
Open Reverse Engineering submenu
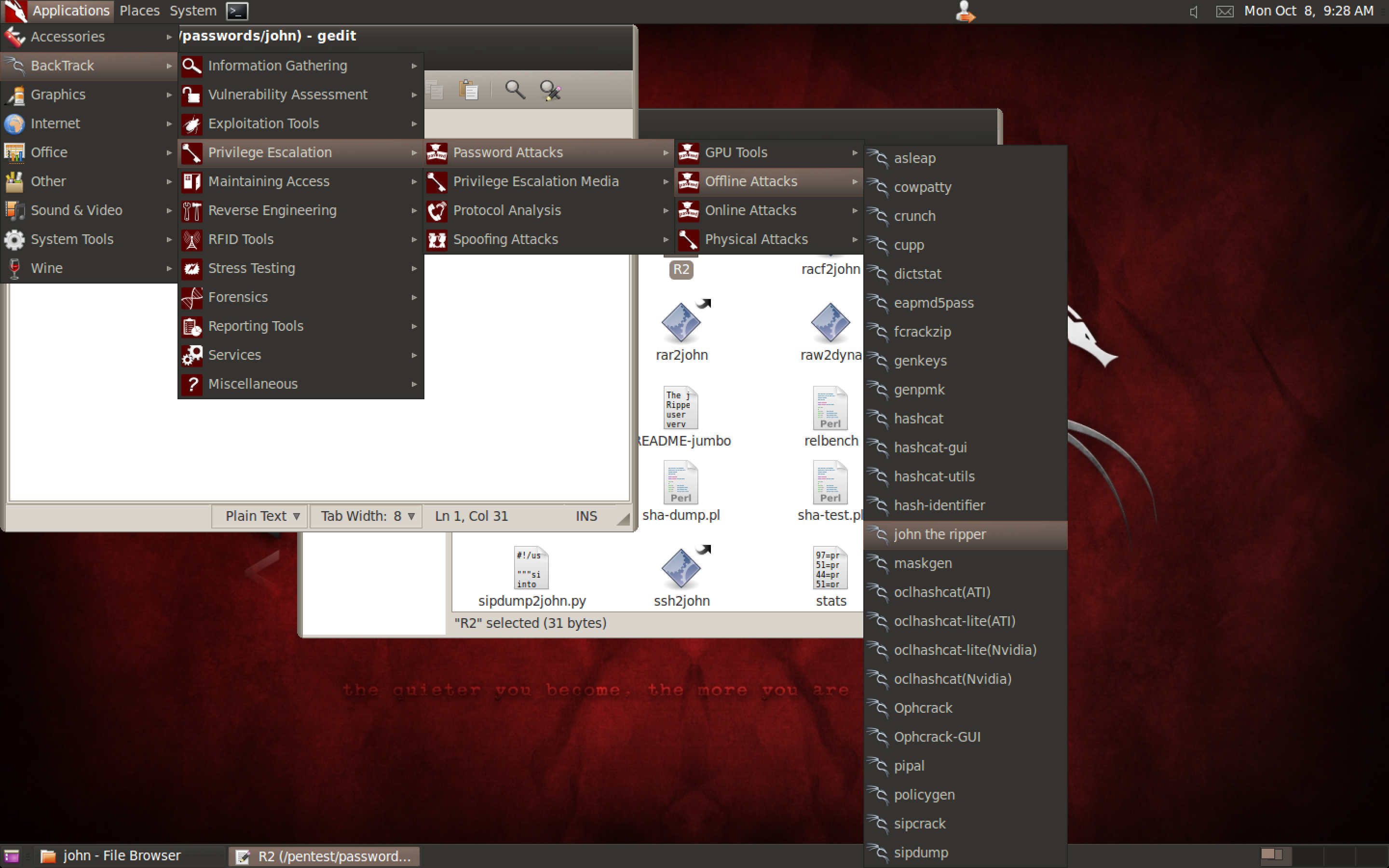point(301,211)
